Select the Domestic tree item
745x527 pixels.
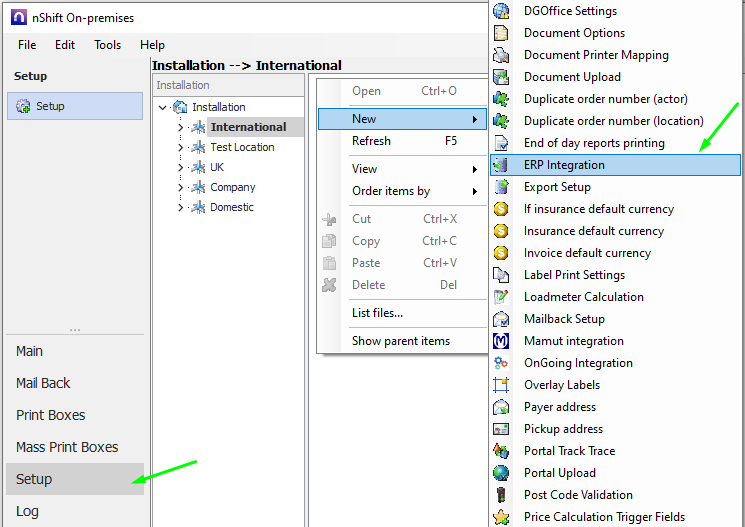(232, 207)
